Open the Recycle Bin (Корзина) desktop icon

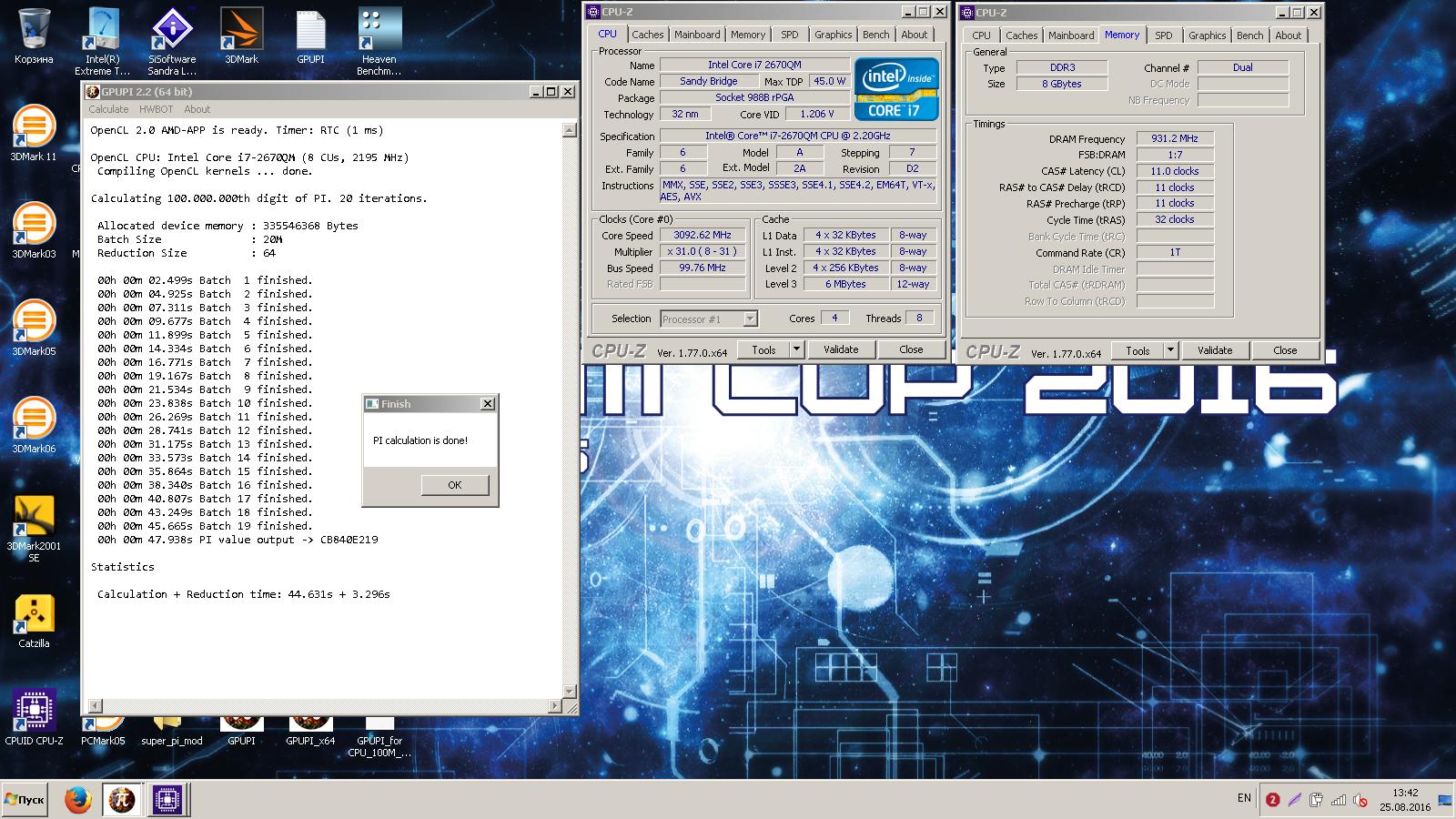point(34,36)
